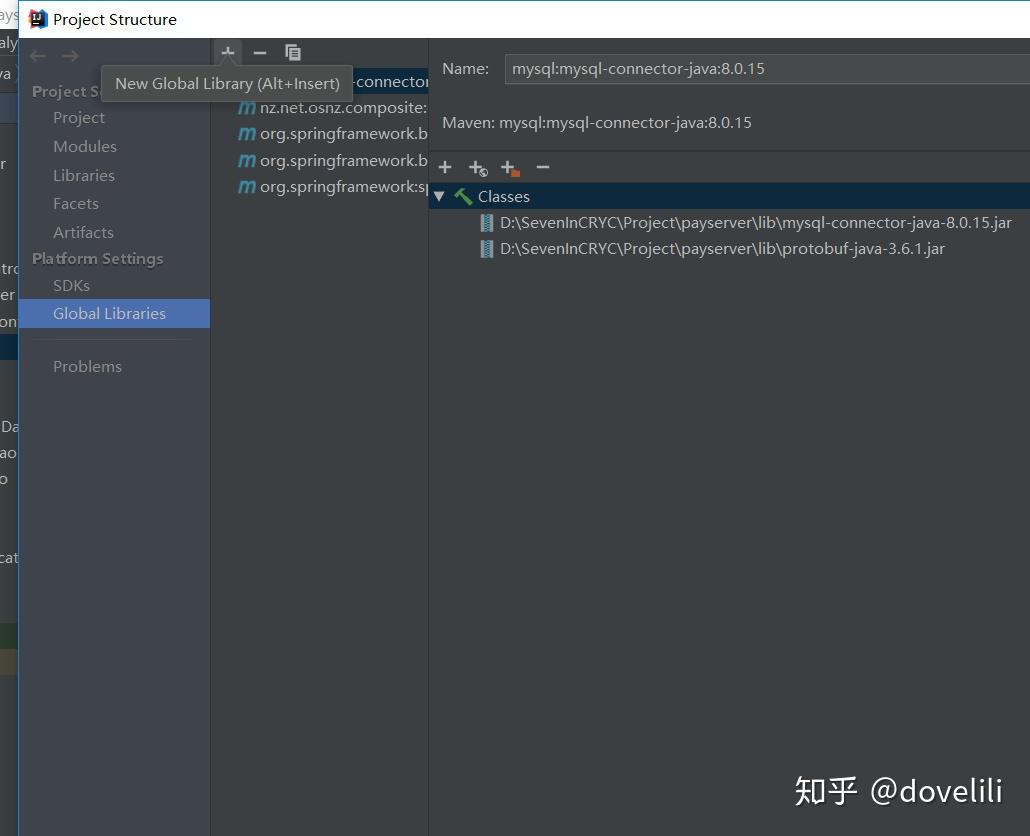Click the plus icon to add classes to library
The width and height of the screenshot is (1030, 836).
coord(445,167)
